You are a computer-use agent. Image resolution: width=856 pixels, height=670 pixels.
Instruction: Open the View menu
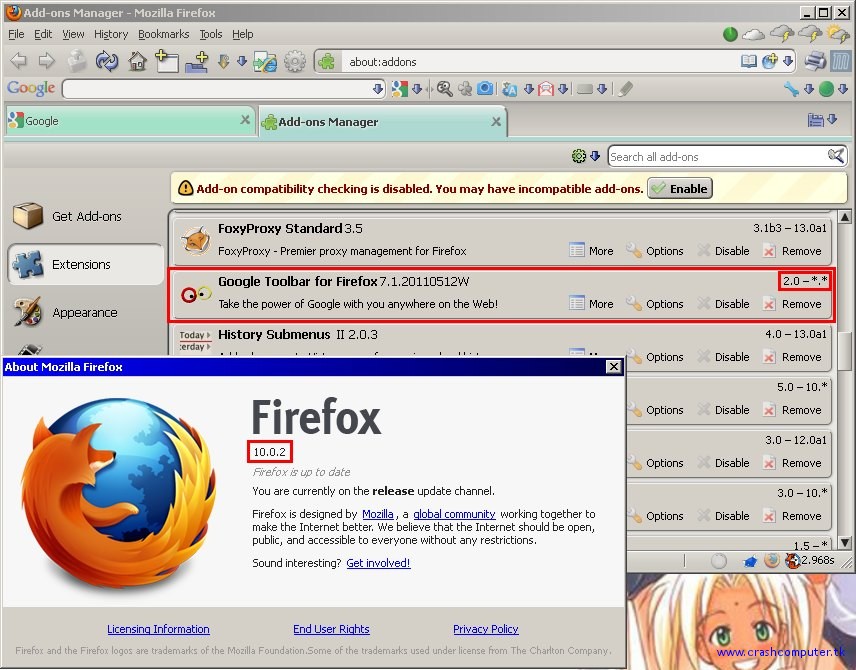point(73,34)
